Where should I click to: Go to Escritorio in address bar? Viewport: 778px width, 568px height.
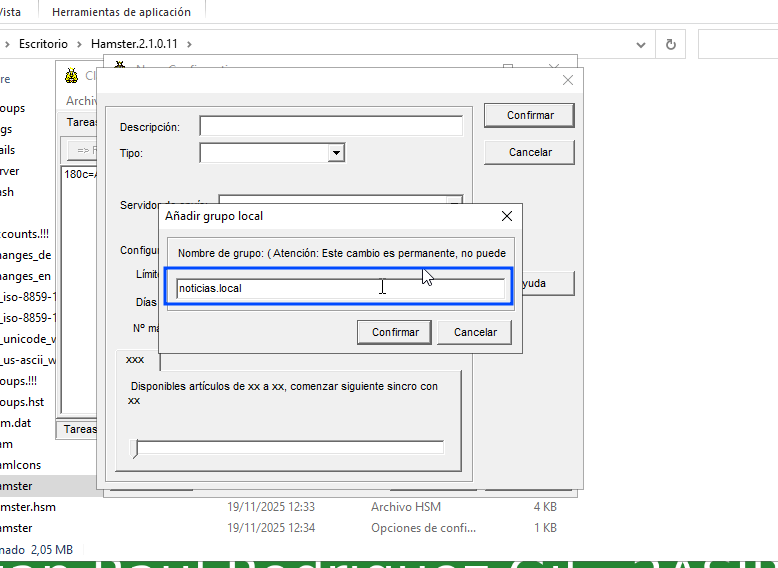point(43,44)
